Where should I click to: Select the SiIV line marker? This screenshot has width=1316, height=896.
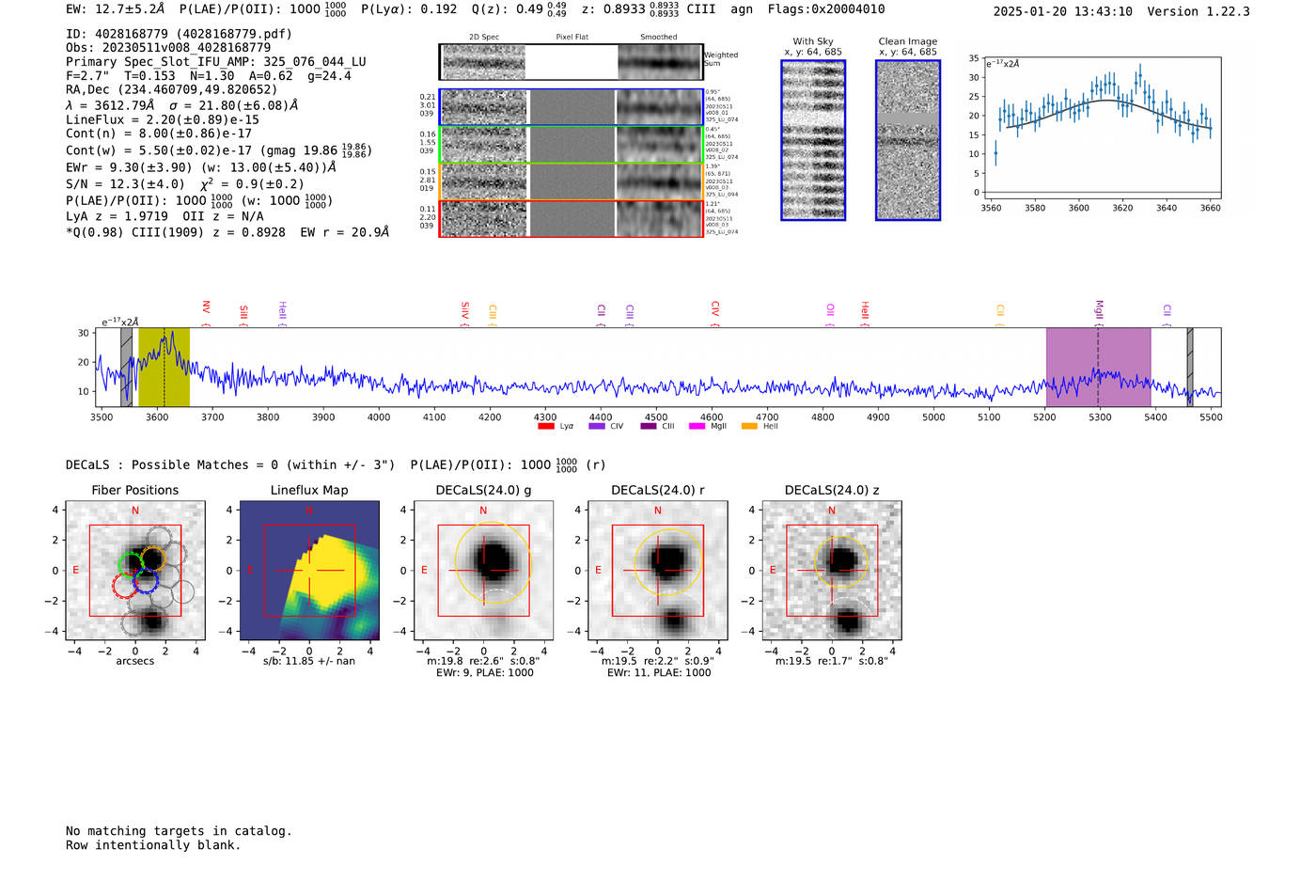tap(465, 314)
